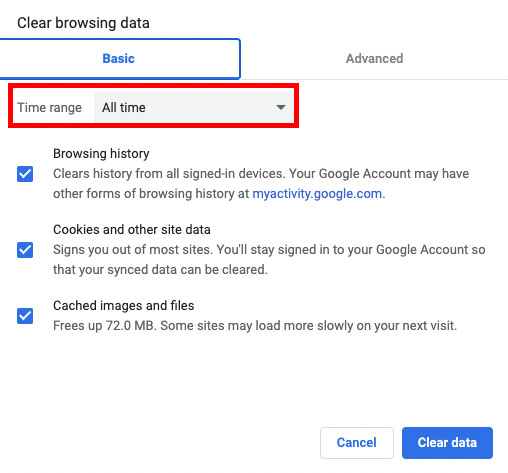Uncheck the Browsing history checkbox
508x473 pixels.
[x=25, y=174]
